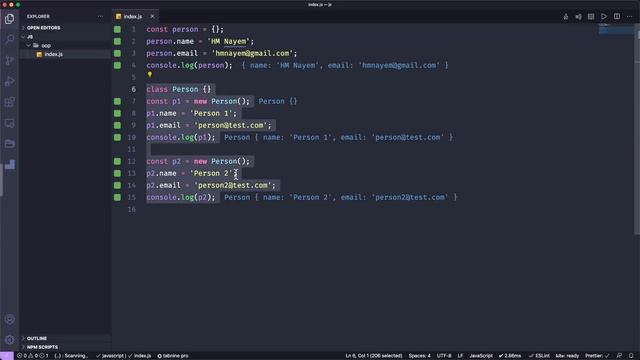The width and height of the screenshot is (640, 360).
Task: Open index.js file in explorer tree
Action: (x=53, y=54)
